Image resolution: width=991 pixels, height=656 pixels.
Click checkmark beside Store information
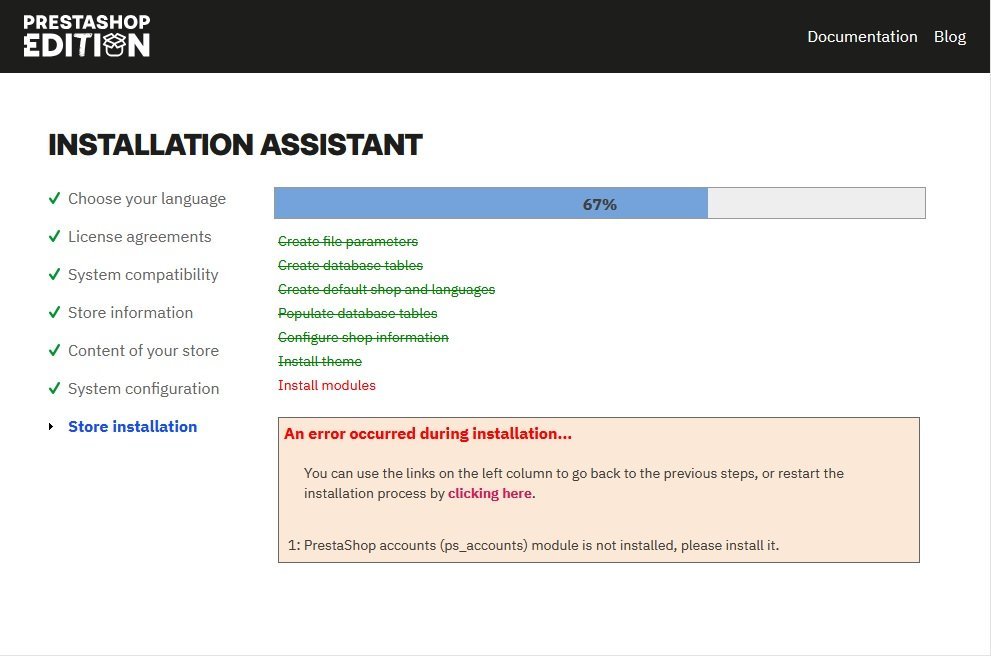tap(54, 312)
